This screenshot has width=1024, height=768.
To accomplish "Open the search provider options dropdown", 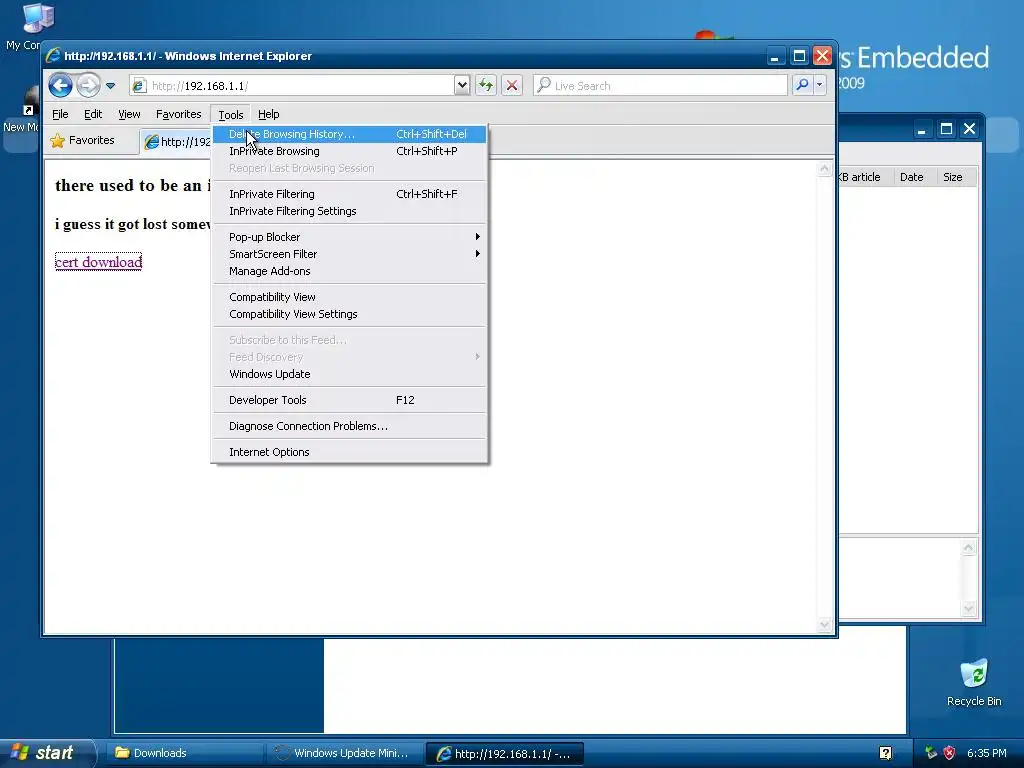I will [819, 85].
